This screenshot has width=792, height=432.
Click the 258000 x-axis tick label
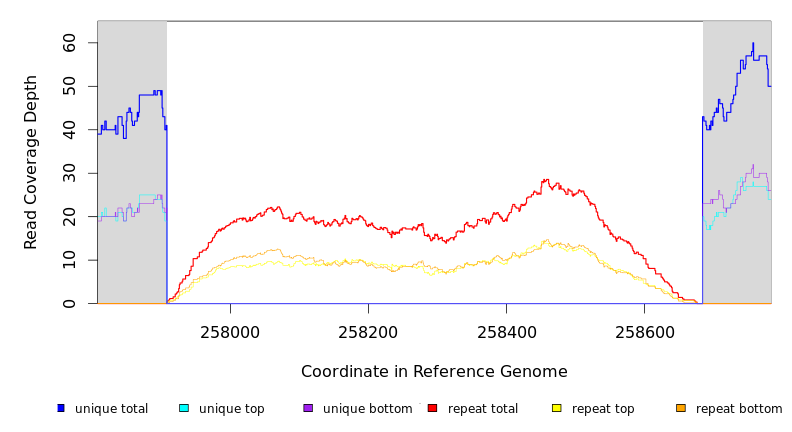230,330
